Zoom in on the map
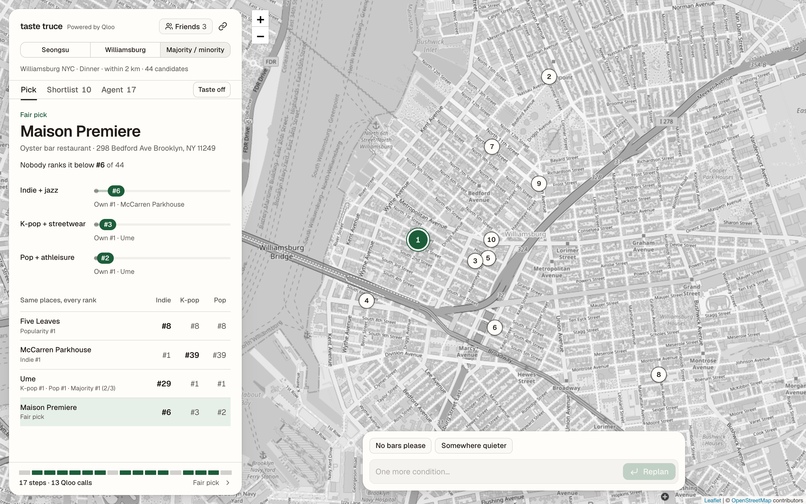 coord(260,20)
